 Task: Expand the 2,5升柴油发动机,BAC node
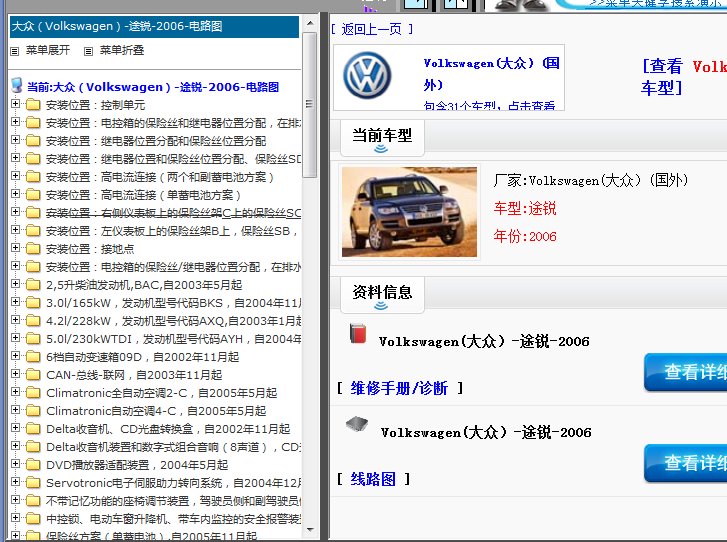coord(15,284)
